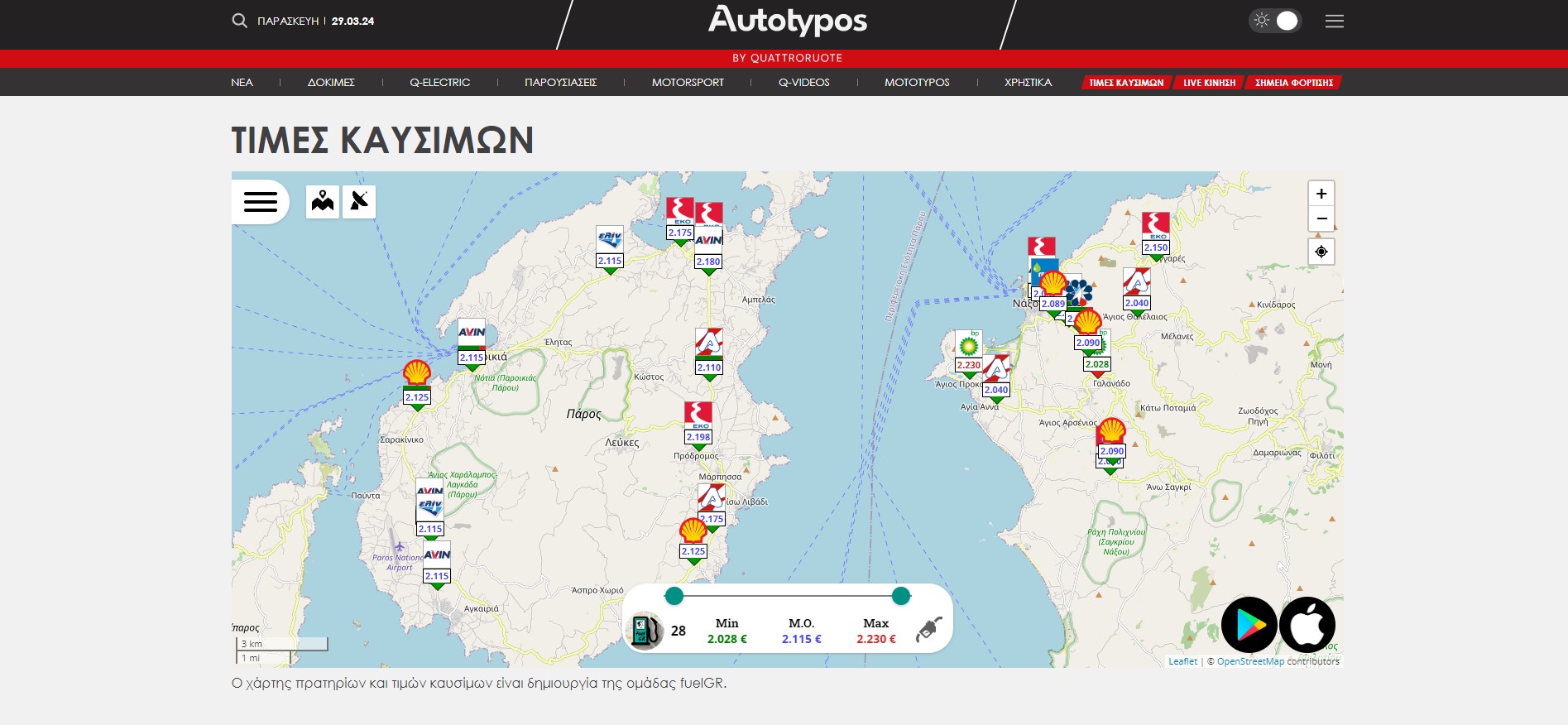The height and width of the screenshot is (725, 1568).
Task: Select the Shell station priced 2.125 on west coast
Action: pyautogui.click(x=417, y=385)
